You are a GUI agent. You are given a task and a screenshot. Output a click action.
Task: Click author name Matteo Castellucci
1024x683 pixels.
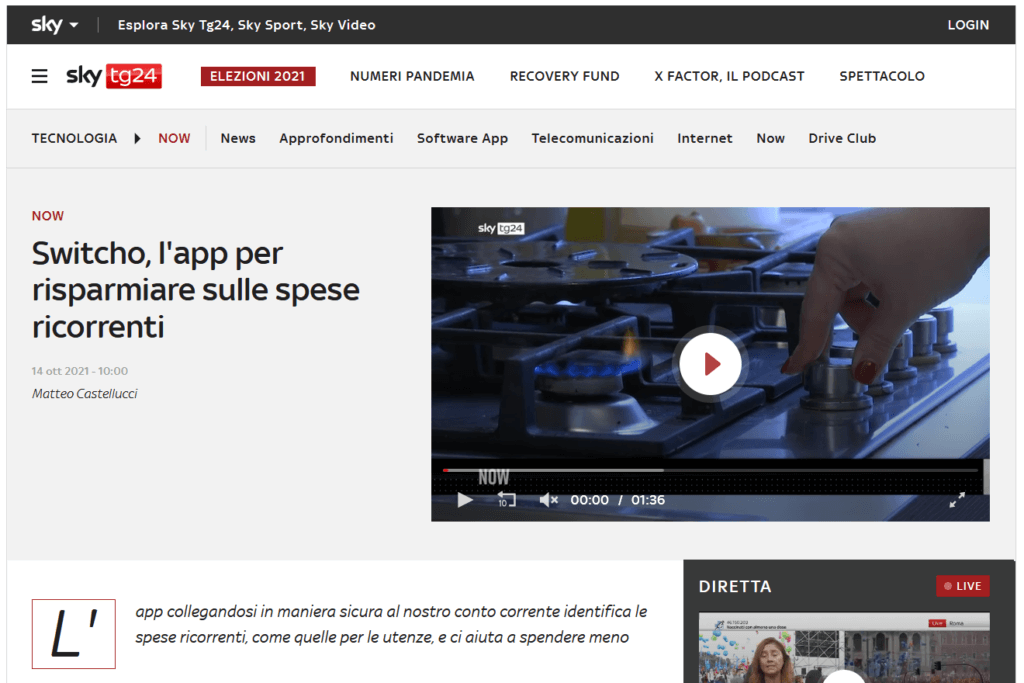[85, 394]
